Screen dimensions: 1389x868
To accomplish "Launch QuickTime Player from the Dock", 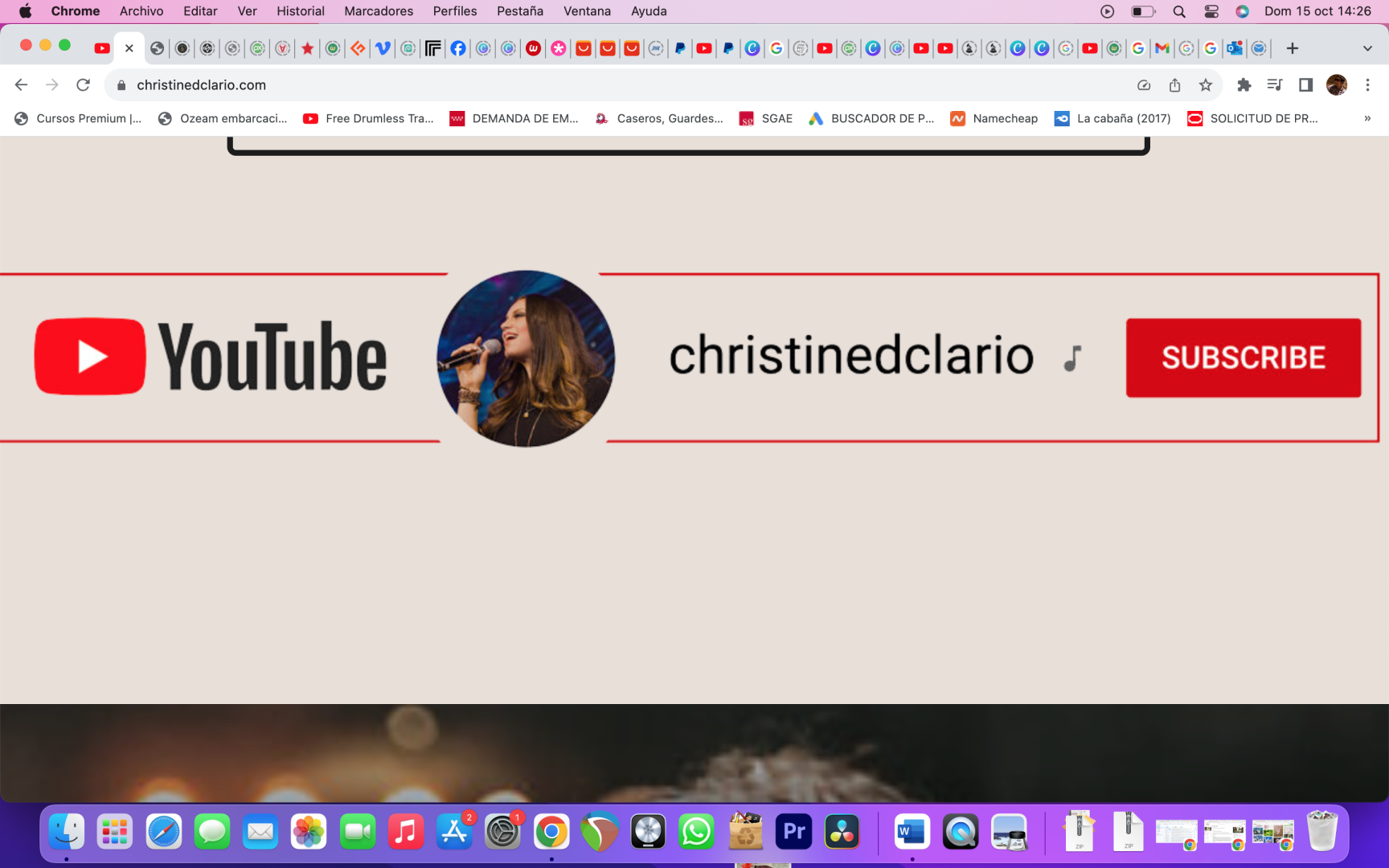I will tap(960, 832).
